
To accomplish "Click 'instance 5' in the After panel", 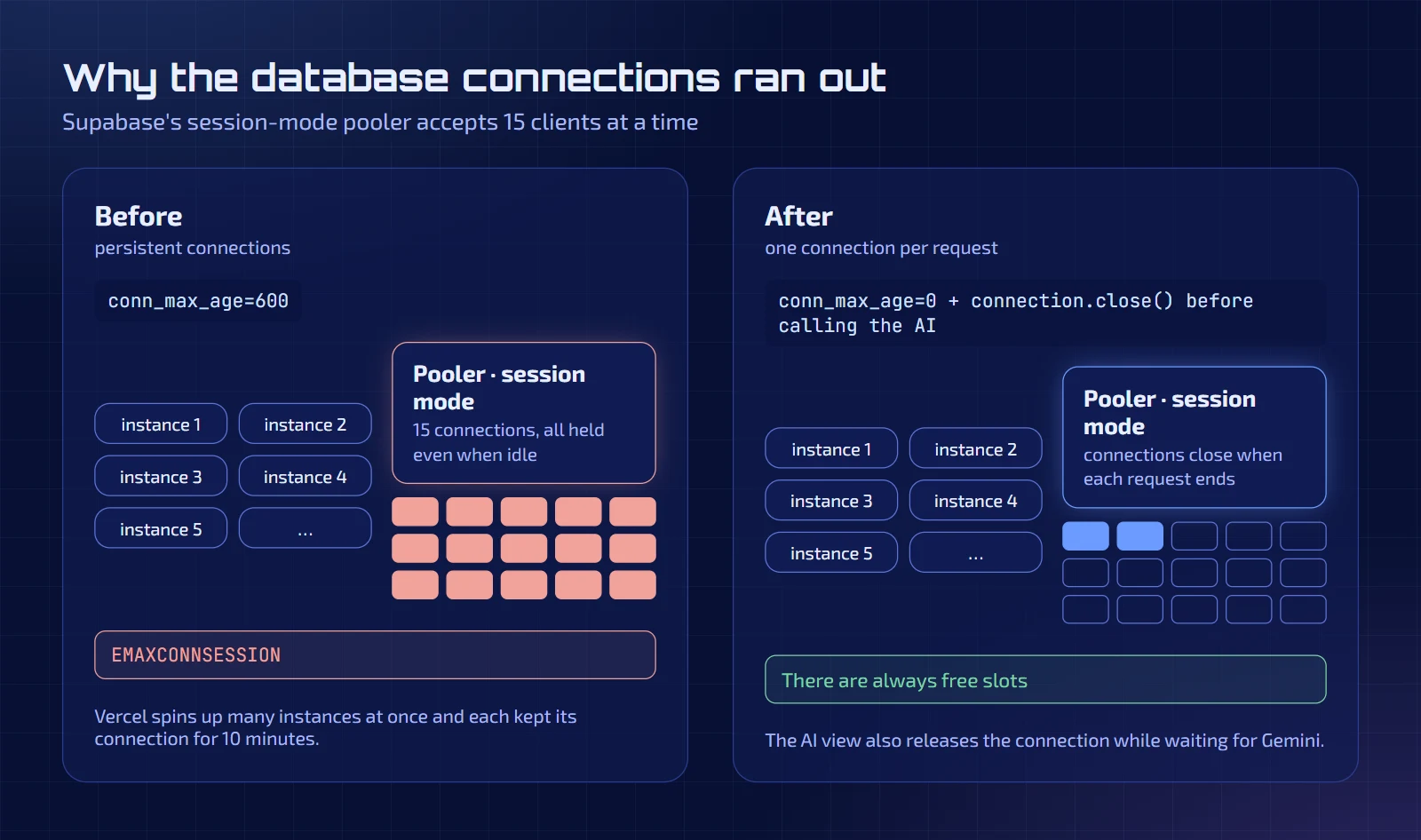I will point(831,553).
